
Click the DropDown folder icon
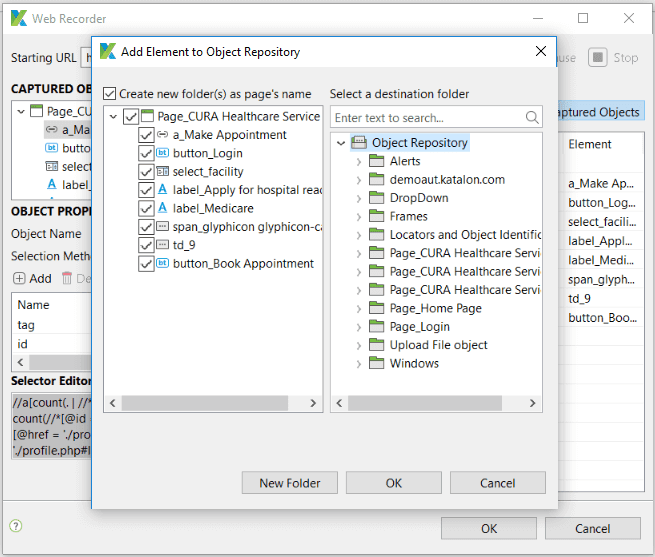(x=376, y=197)
